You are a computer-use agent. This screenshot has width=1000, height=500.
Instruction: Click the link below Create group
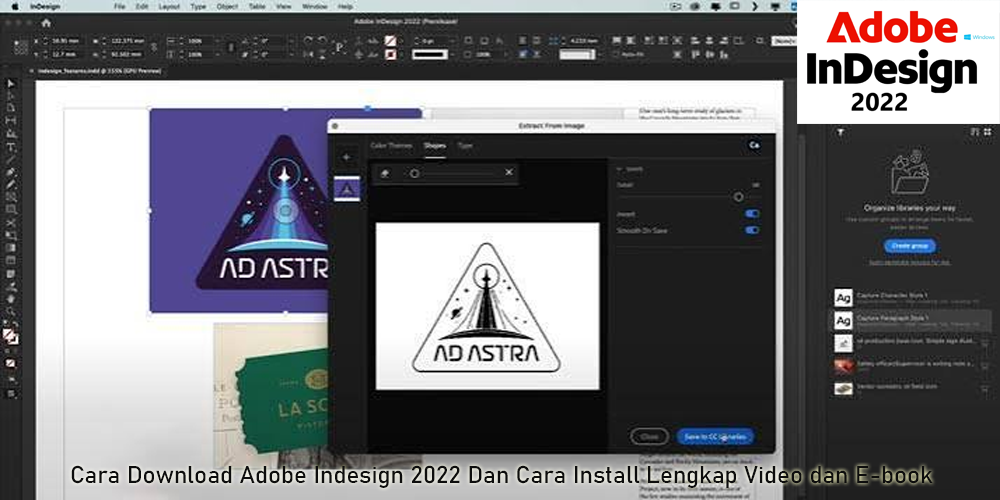(909, 262)
